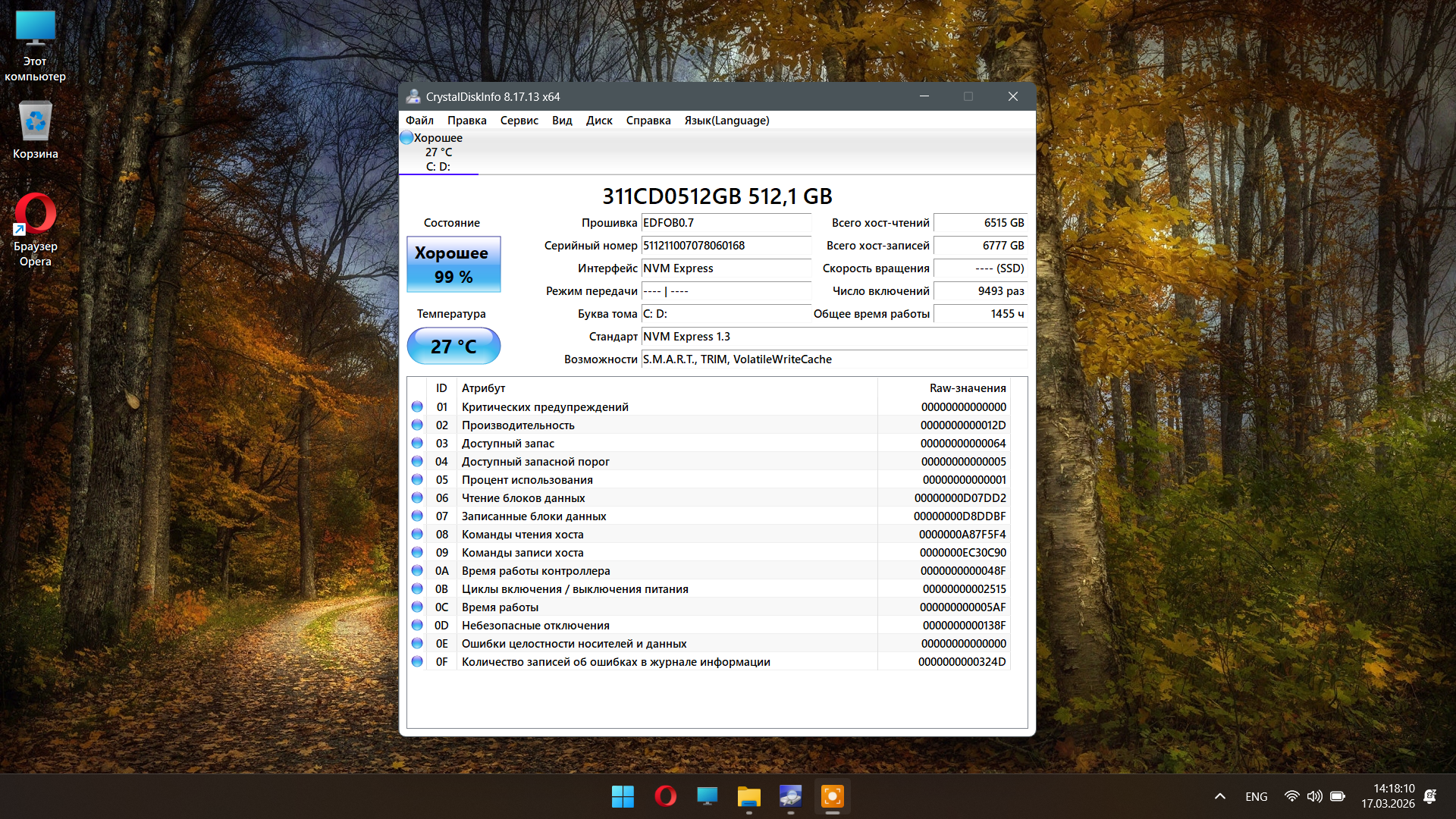Open the Язык(Language) menu
Screen dimensions: 1456x819
(726, 121)
